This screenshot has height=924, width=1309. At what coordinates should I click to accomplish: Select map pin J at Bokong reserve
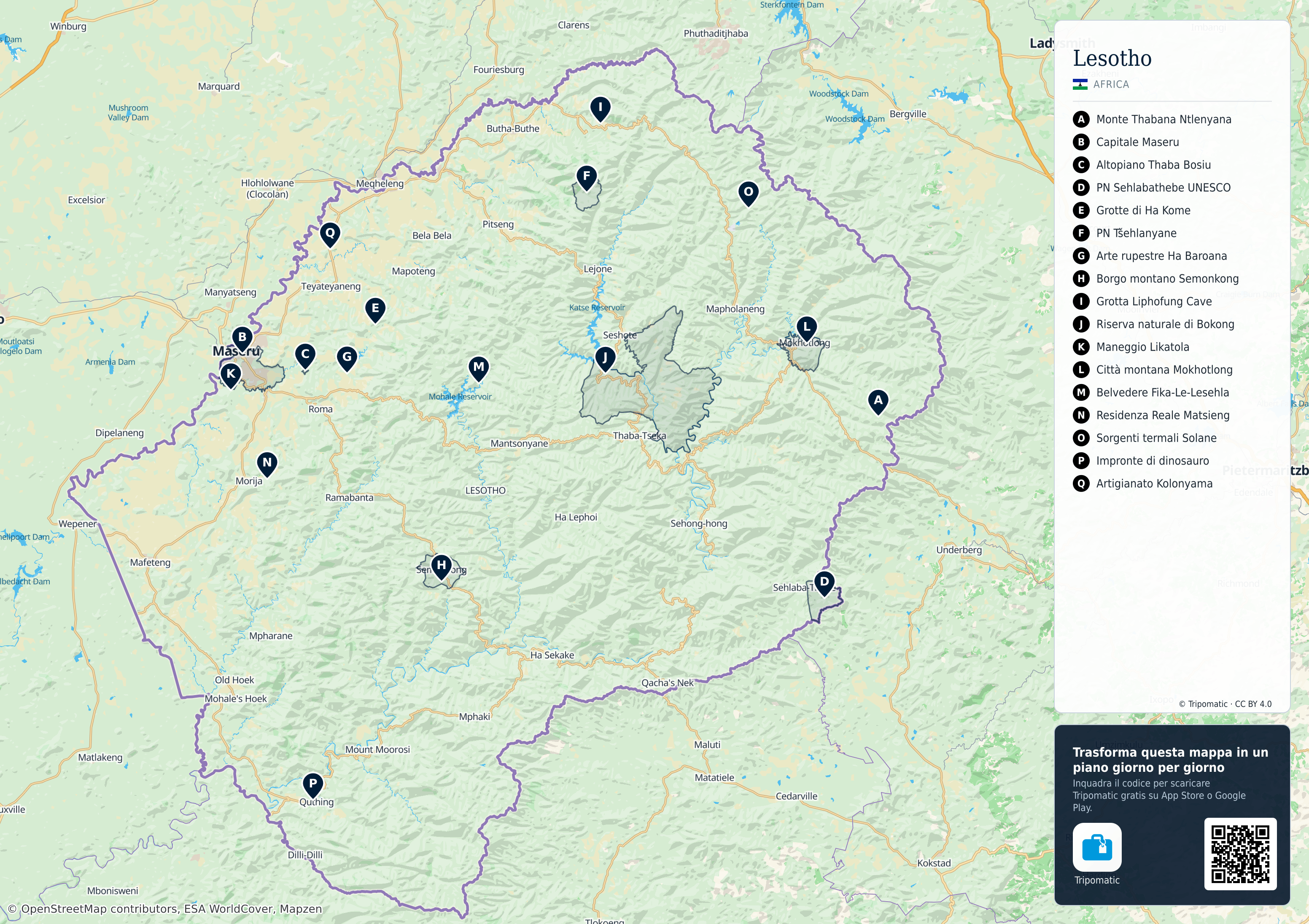point(605,360)
